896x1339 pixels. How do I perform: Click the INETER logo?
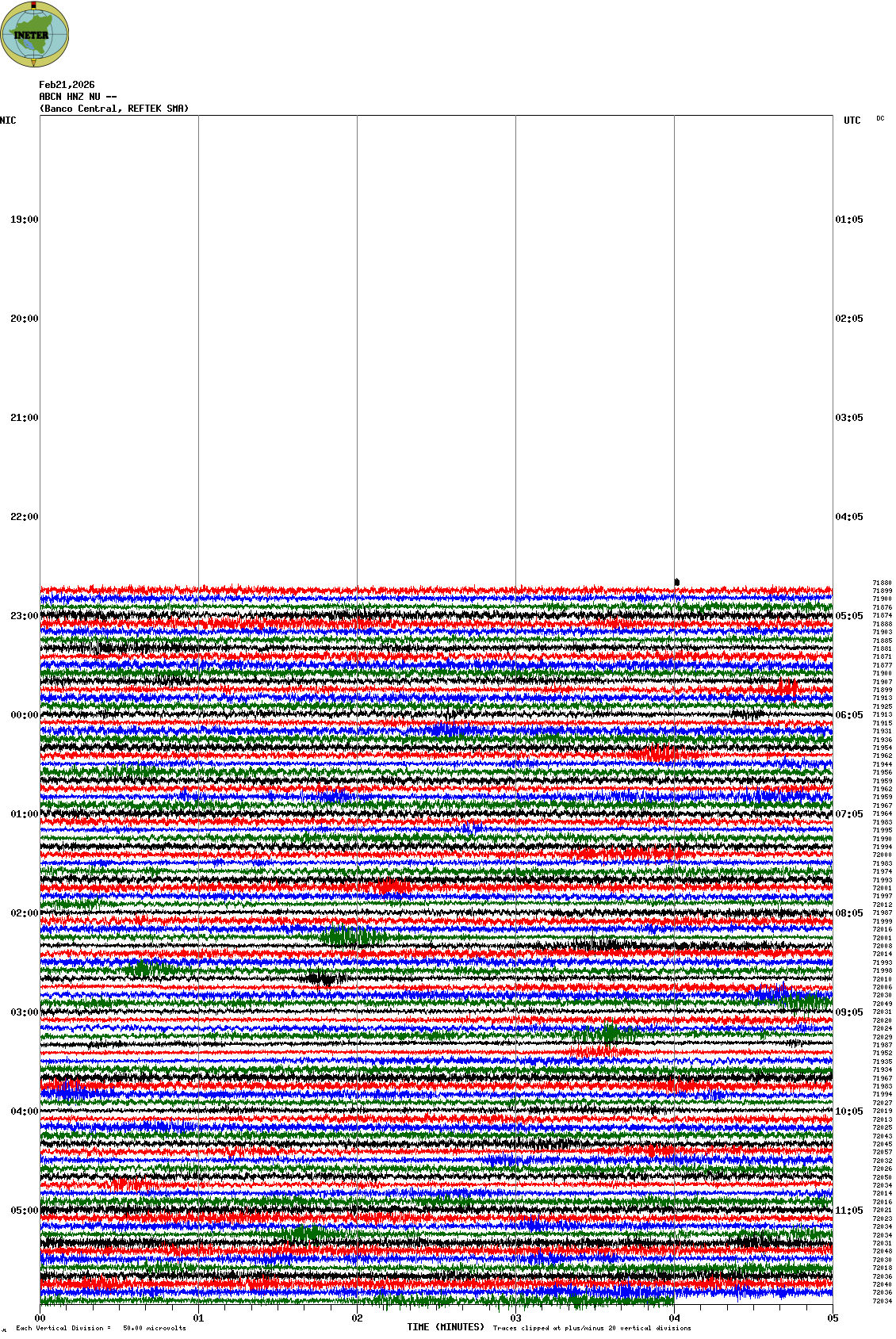tap(34, 34)
